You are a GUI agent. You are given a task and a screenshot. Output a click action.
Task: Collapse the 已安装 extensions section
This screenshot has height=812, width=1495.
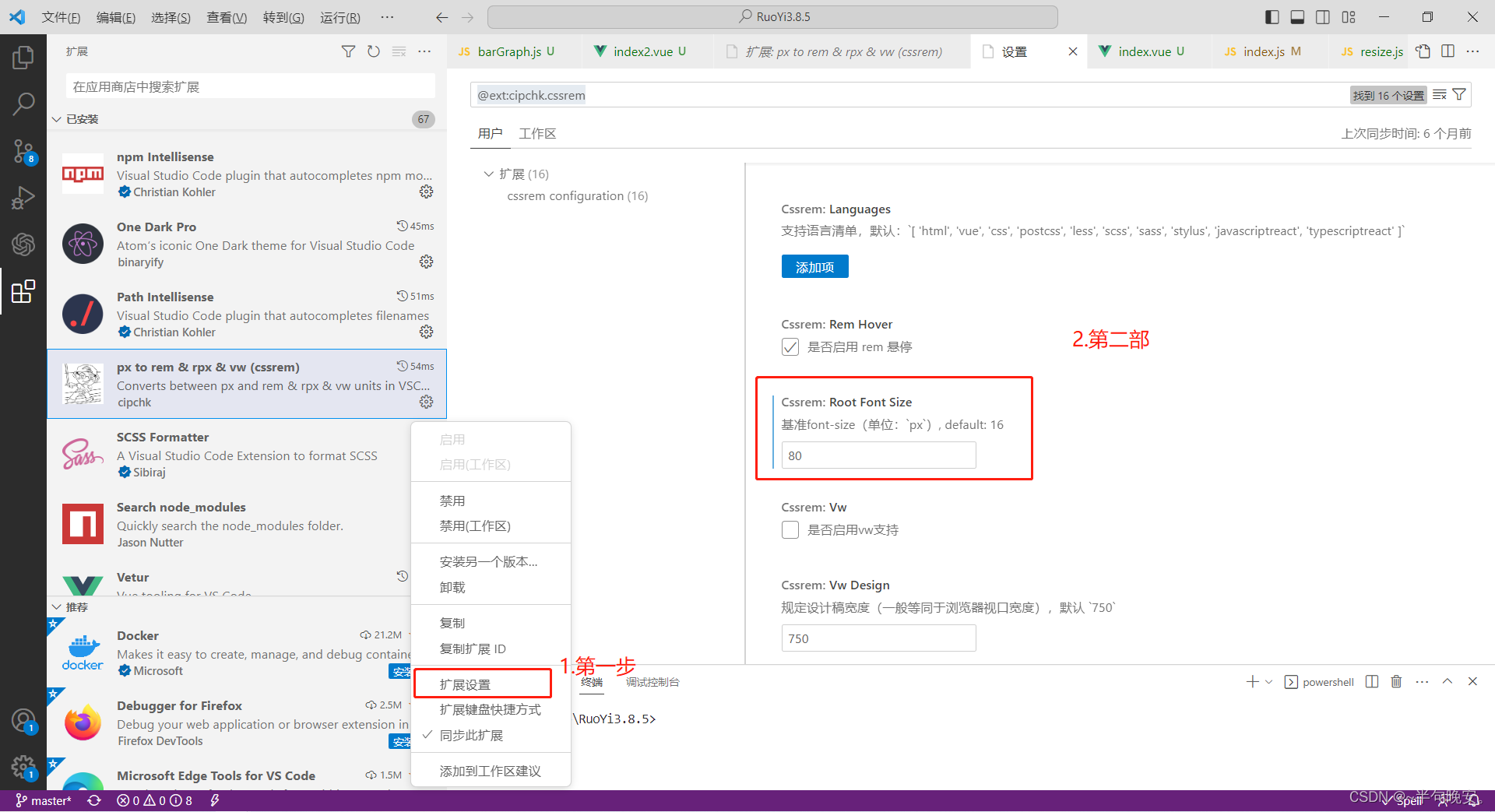56,119
